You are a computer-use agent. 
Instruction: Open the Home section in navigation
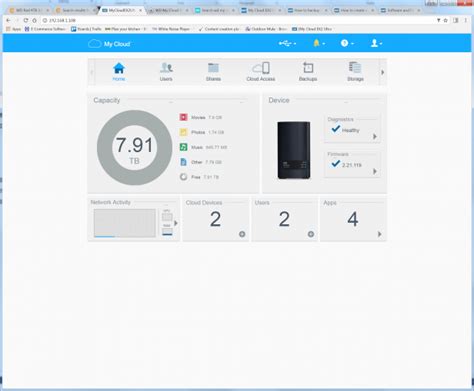(x=119, y=72)
